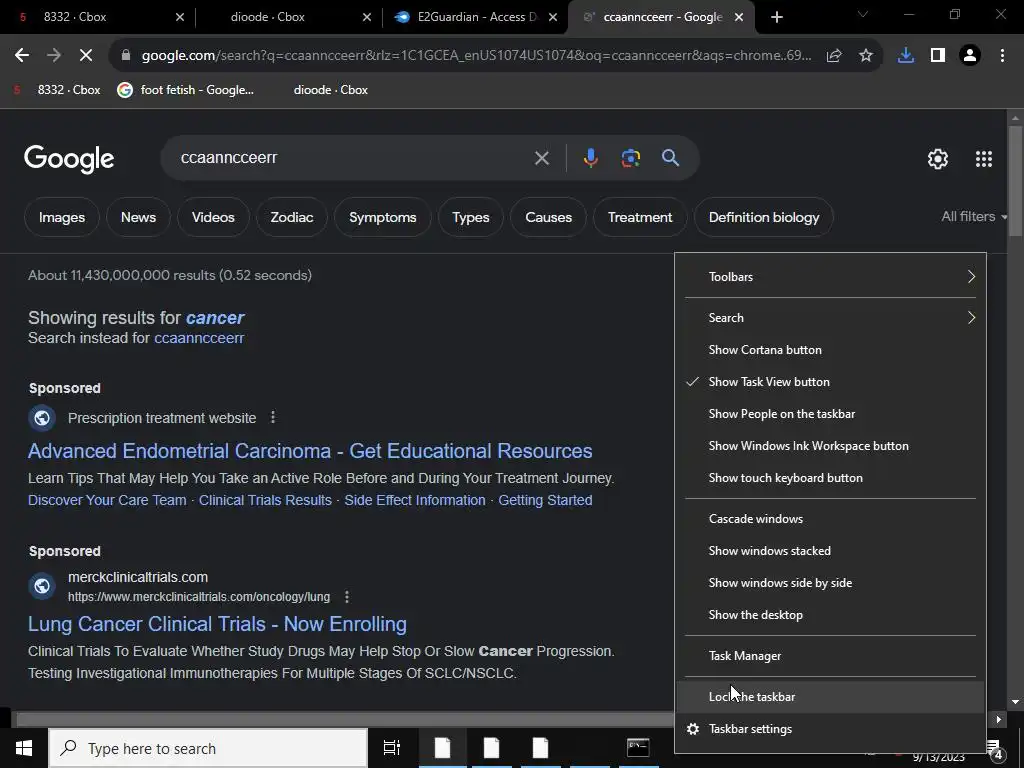Open Taskbar settings
The image size is (1024, 768).
pyautogui.click(x=830, y=729)
